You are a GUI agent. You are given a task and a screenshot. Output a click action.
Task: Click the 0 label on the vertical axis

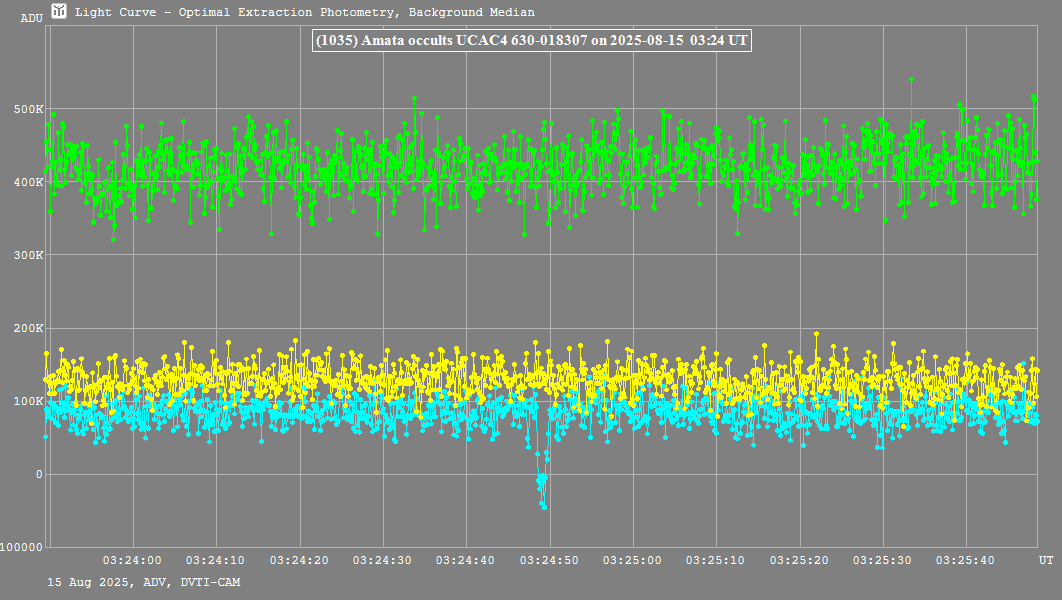pyautogui.click(x=39, y=474)
